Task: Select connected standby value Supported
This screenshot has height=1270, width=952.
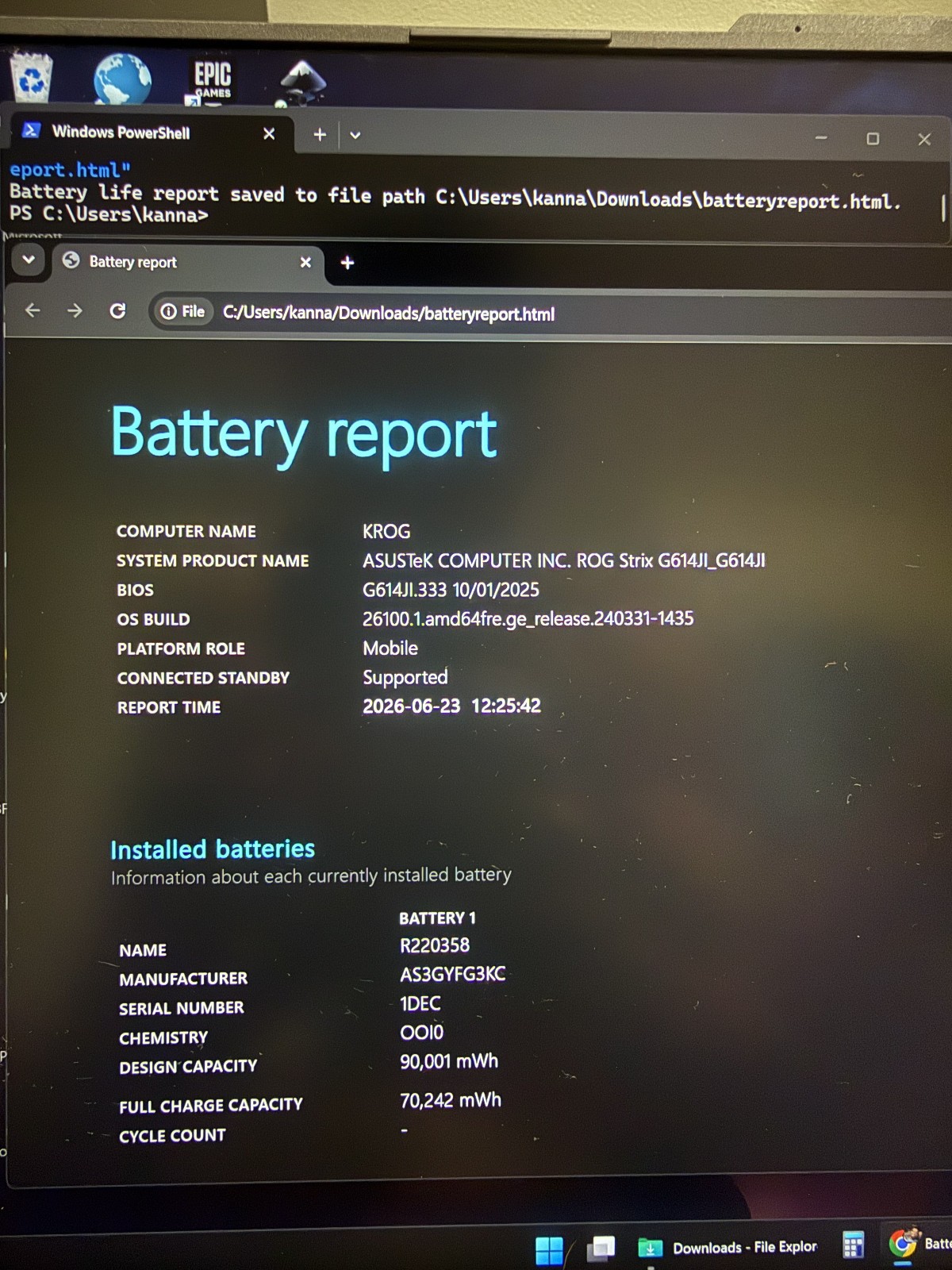Action: (405, 678)
